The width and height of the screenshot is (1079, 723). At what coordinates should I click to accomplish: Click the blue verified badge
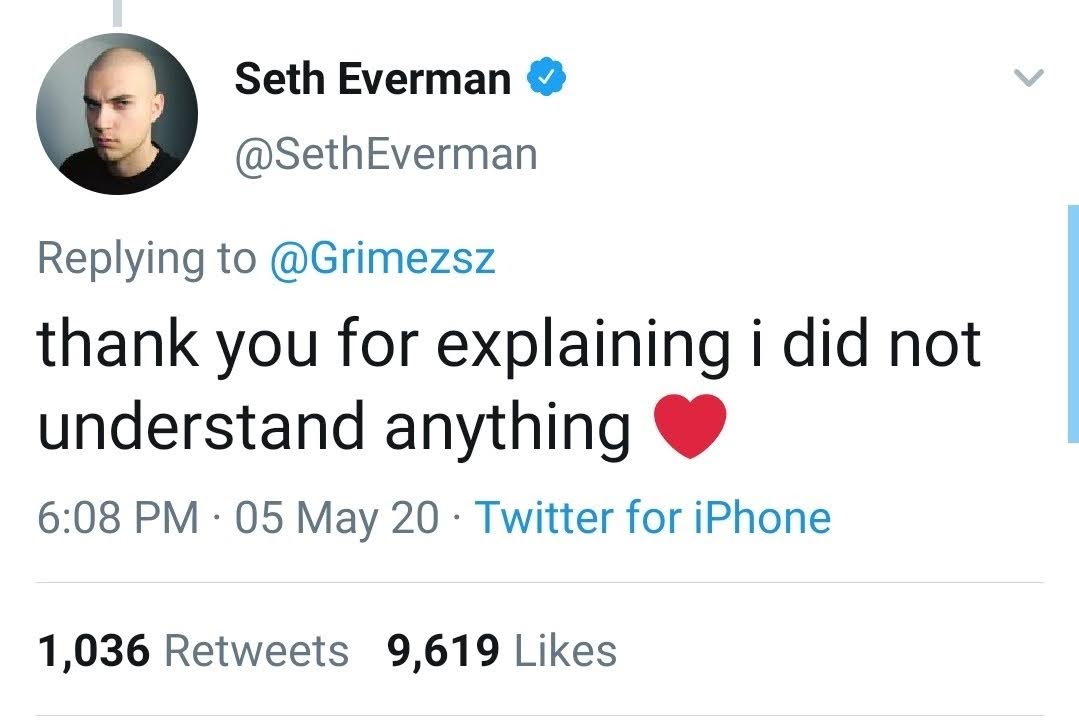coord(547,78)
